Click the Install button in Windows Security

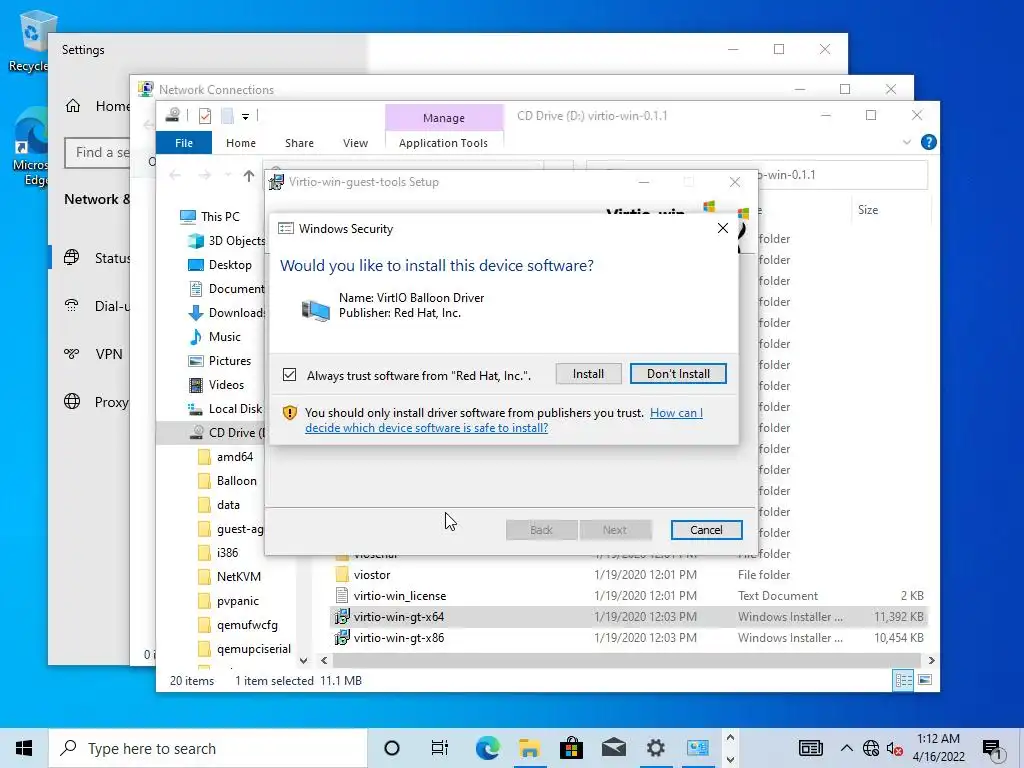click(x=588, y=374)
